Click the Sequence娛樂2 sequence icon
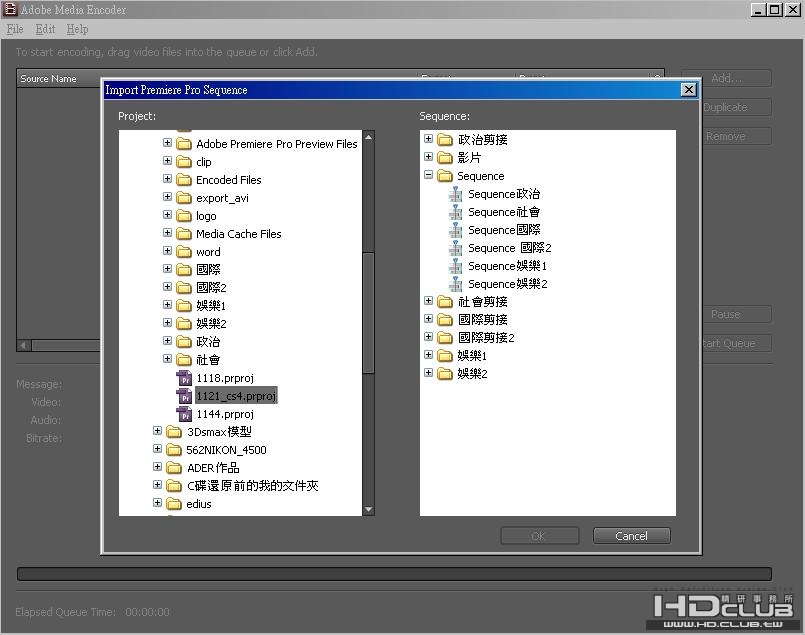Image resolution: width=805 pixels, height=635 pixels. tap(455, 284)
